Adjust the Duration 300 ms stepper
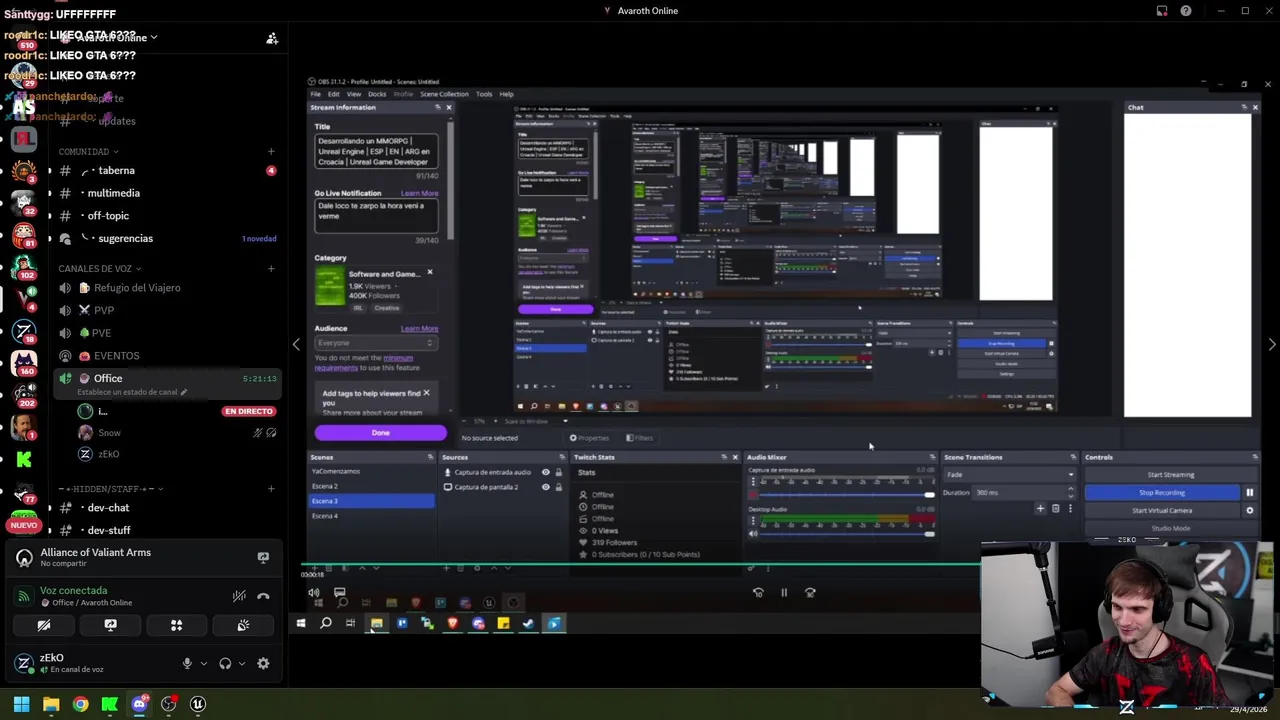This screenshot has width=1280, height=720. point(1071,492)
